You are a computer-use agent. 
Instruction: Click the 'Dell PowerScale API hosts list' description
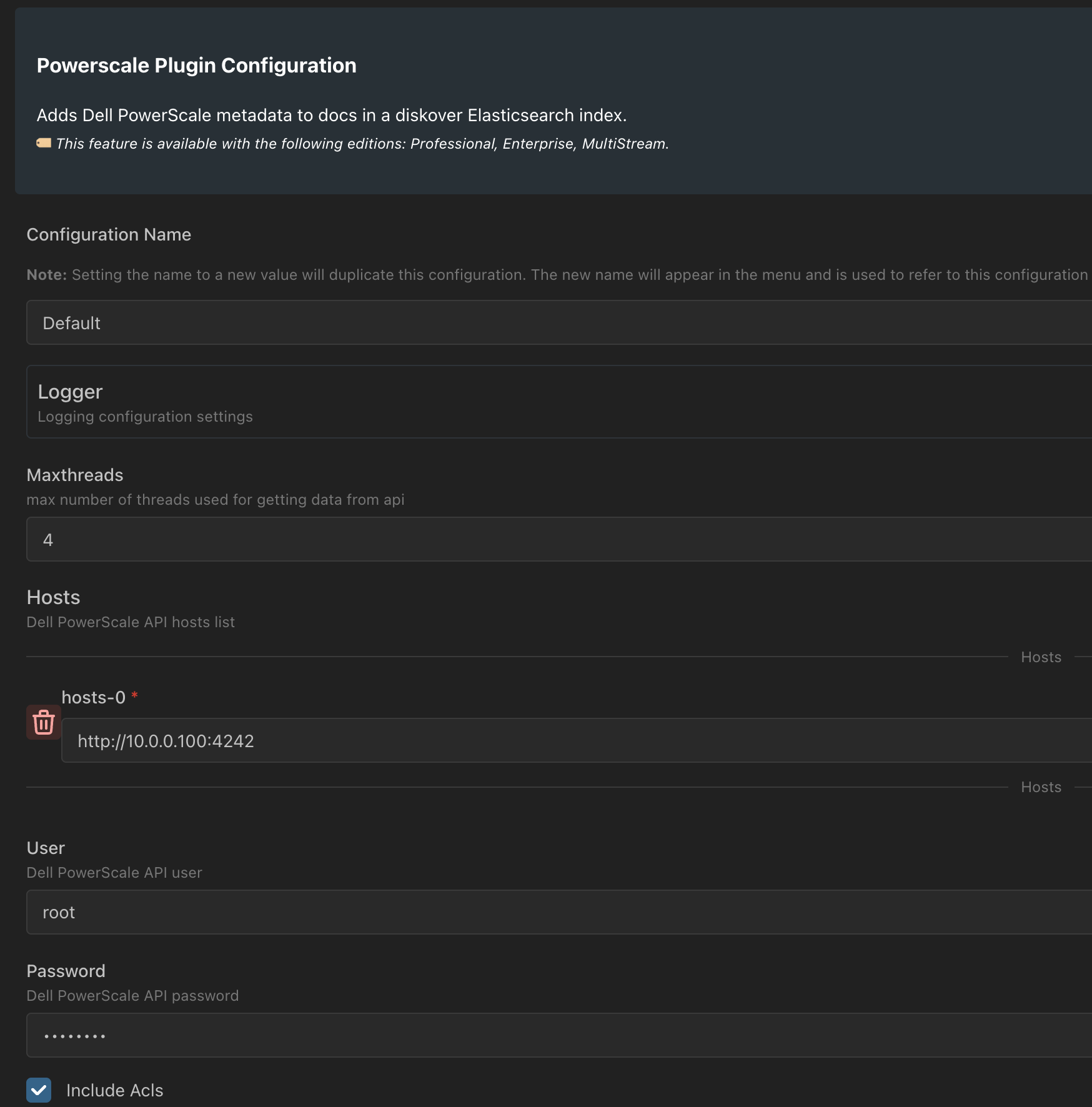click(131, 622)
